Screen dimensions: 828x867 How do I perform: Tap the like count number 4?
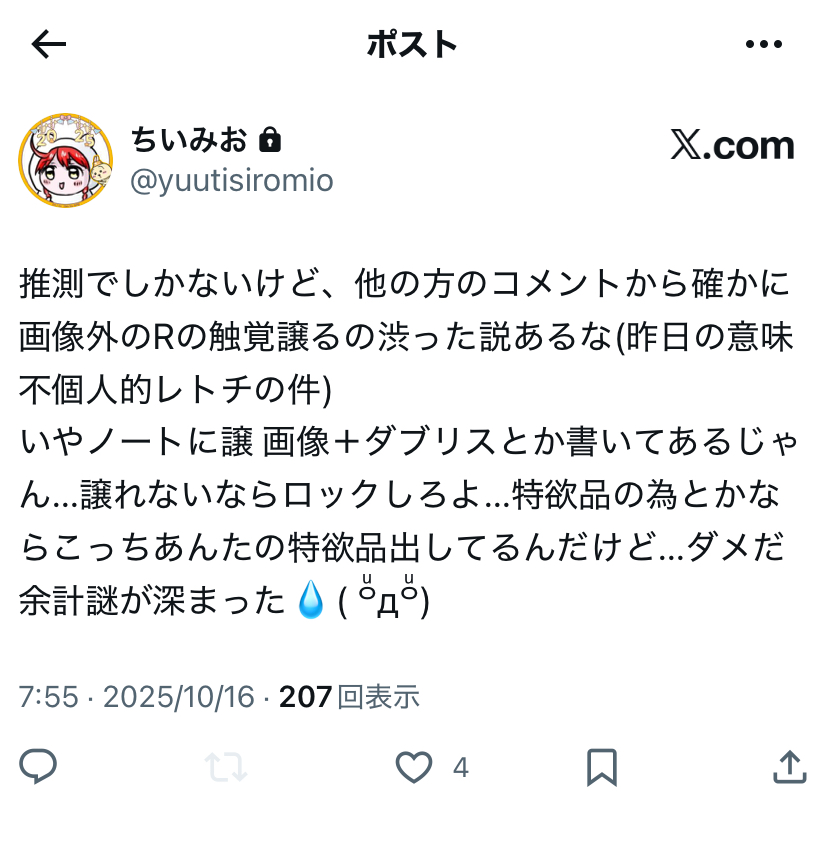461,768
